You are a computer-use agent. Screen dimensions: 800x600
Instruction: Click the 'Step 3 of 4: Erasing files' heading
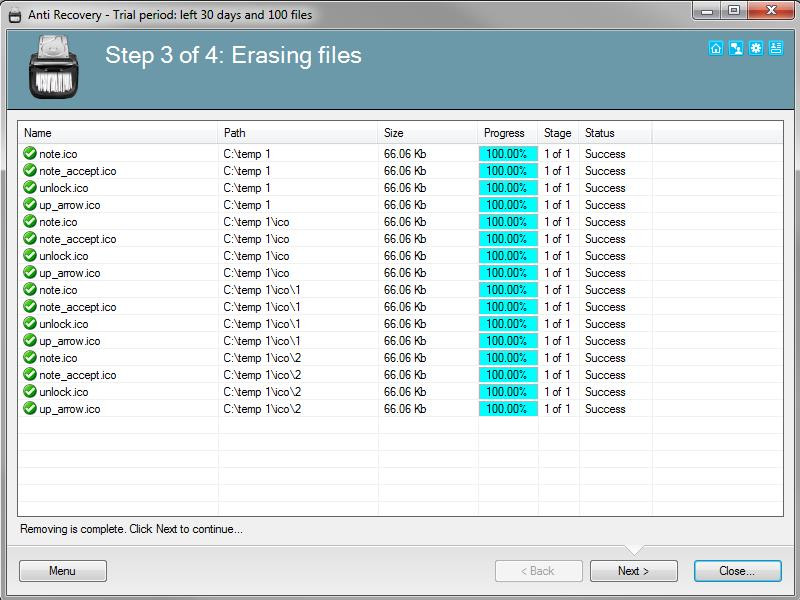[233, 55]
